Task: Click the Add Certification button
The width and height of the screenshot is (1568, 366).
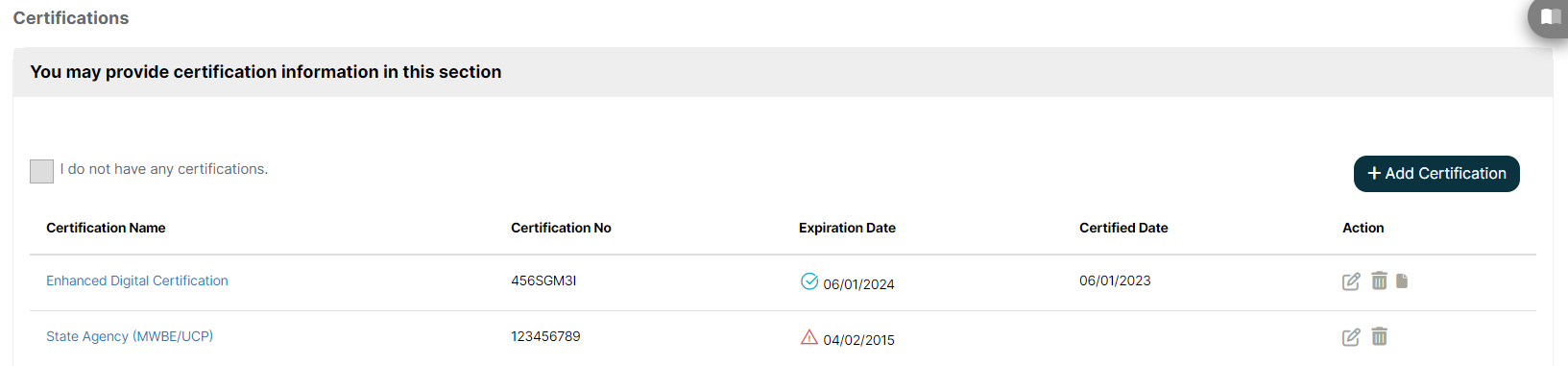Action: pos(1436,174)
